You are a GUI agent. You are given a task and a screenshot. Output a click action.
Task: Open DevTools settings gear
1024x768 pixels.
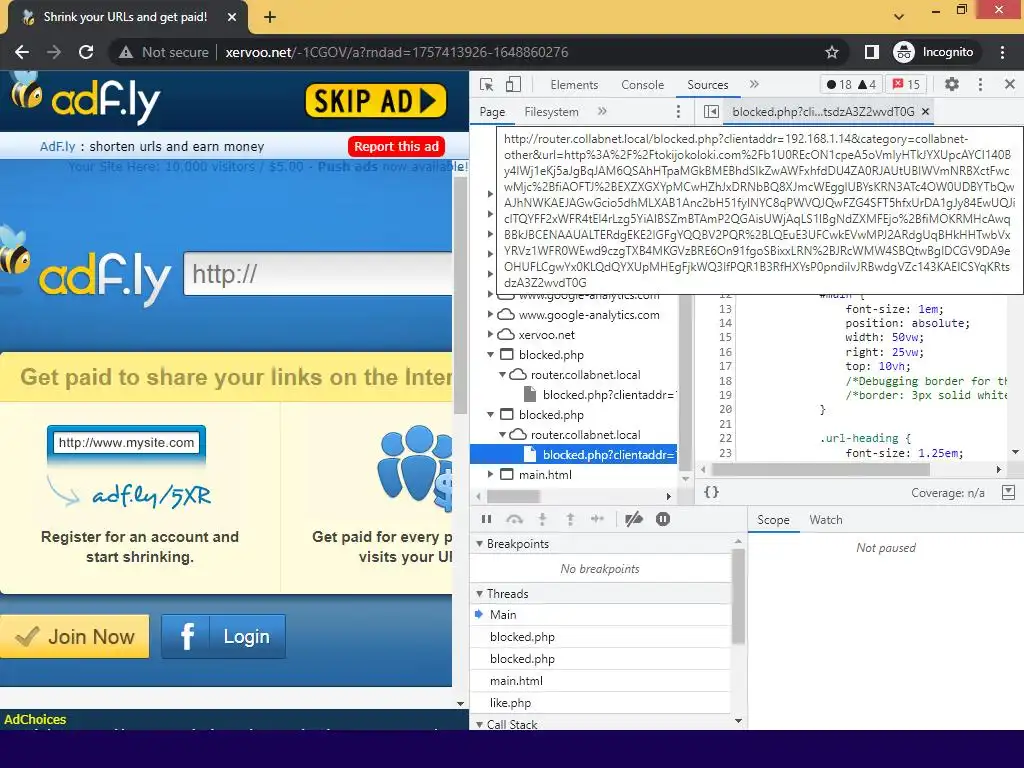pyautogui.click(x=952, y=84)
